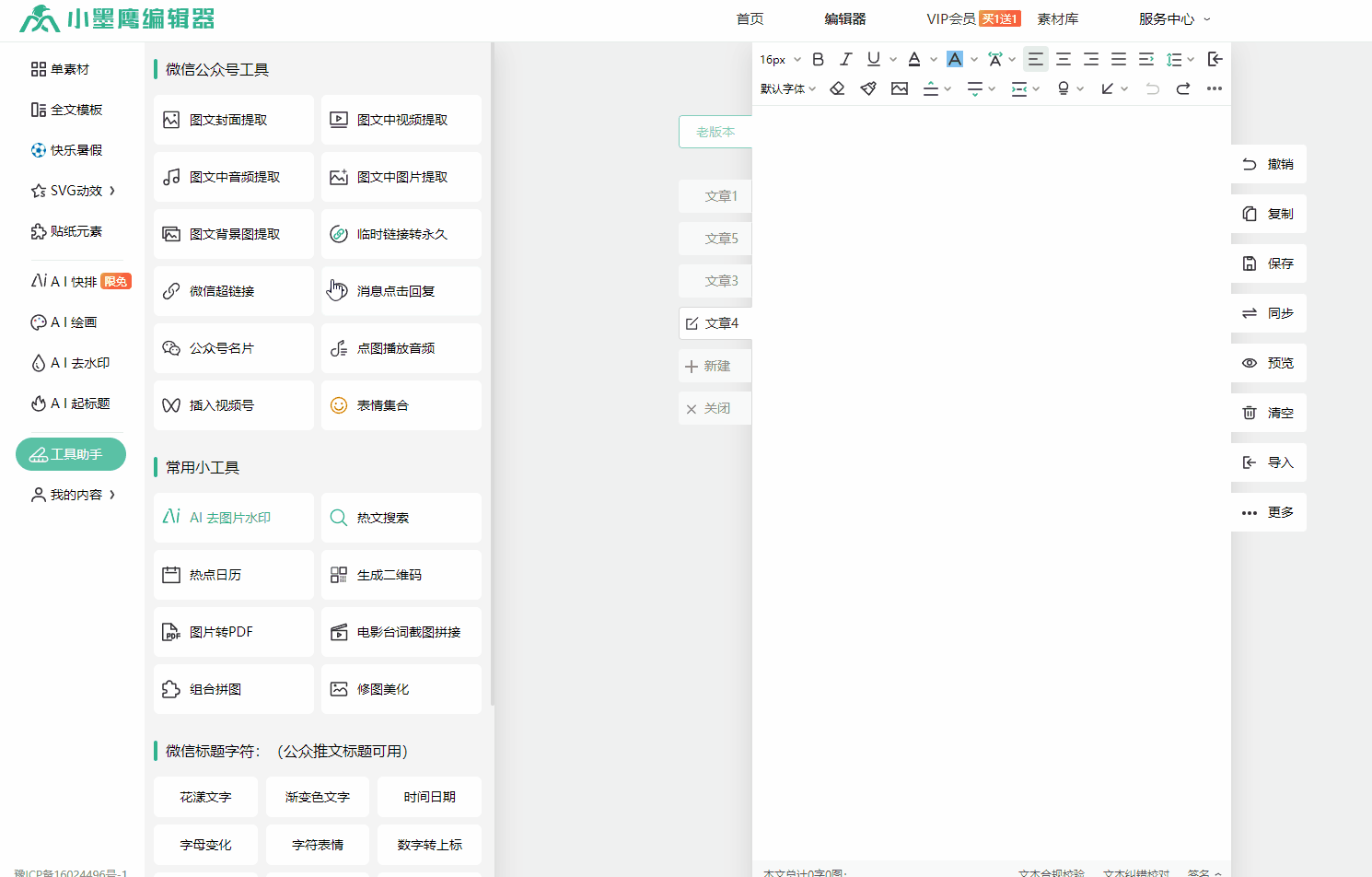1372x877 pixels.
Task: Open the 素材库 nav item
Action: tap(1058, 18)
